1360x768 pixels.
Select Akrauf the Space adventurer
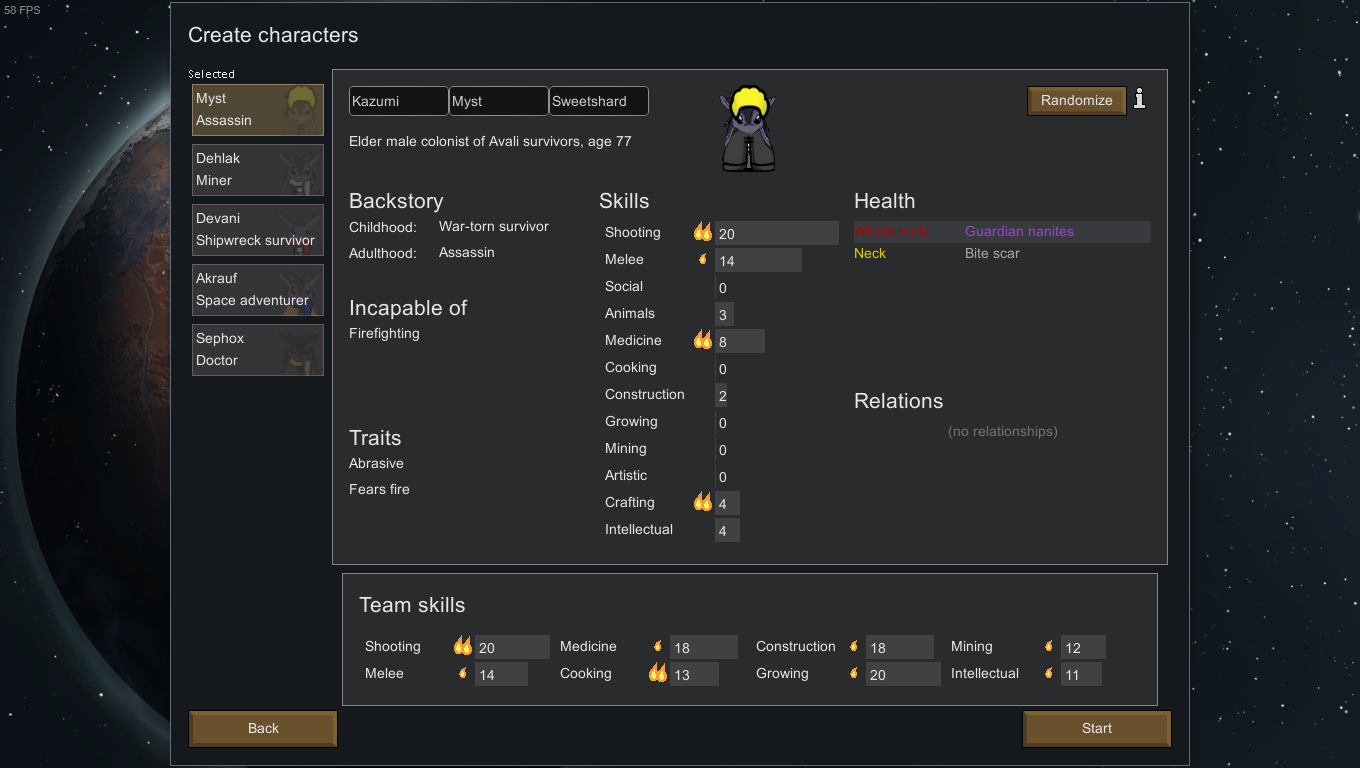click(x=258, y=290)
